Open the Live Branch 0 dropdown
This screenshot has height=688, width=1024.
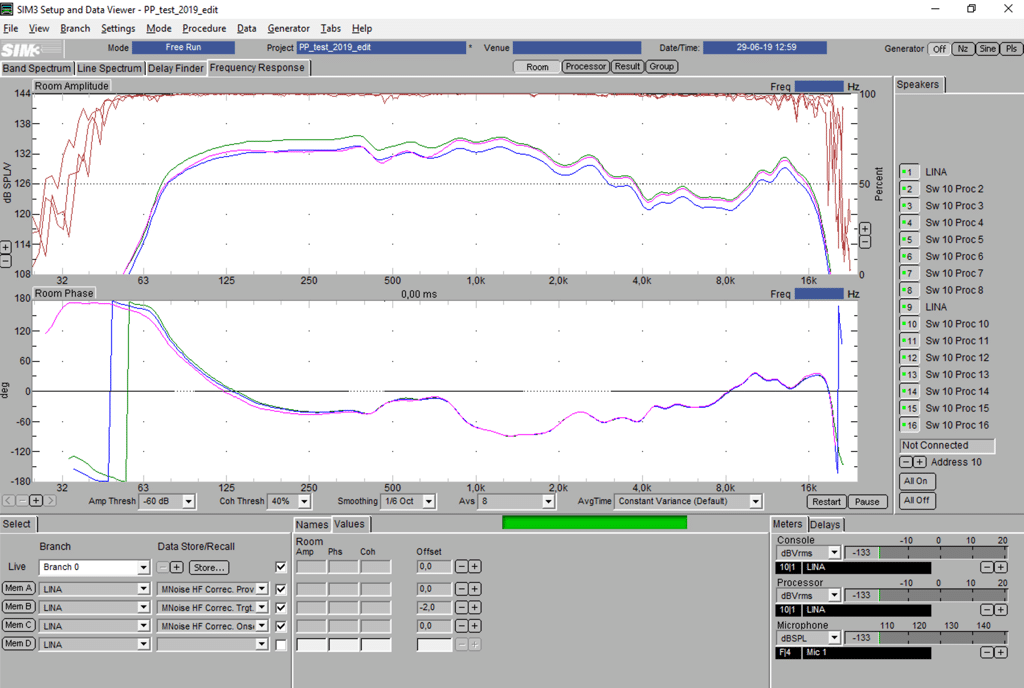(x=143, y=567)
